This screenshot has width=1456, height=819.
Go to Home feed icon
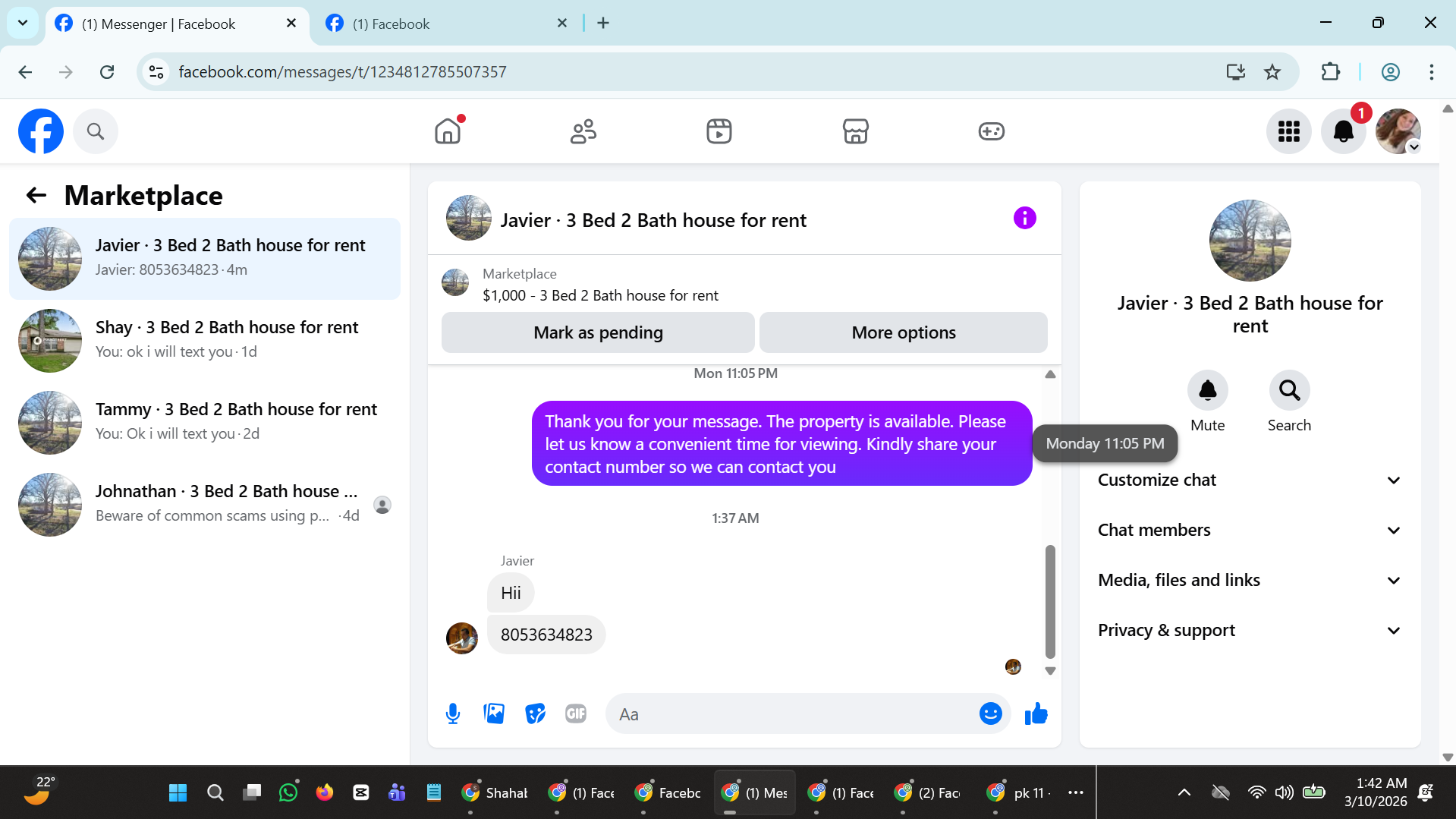[448, 131]
